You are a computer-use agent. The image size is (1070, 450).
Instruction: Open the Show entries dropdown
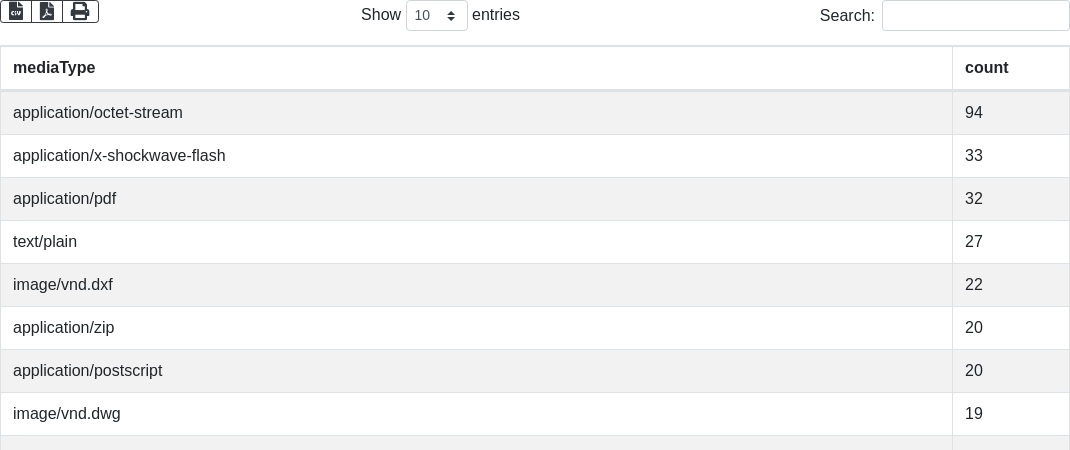(437, 15)
